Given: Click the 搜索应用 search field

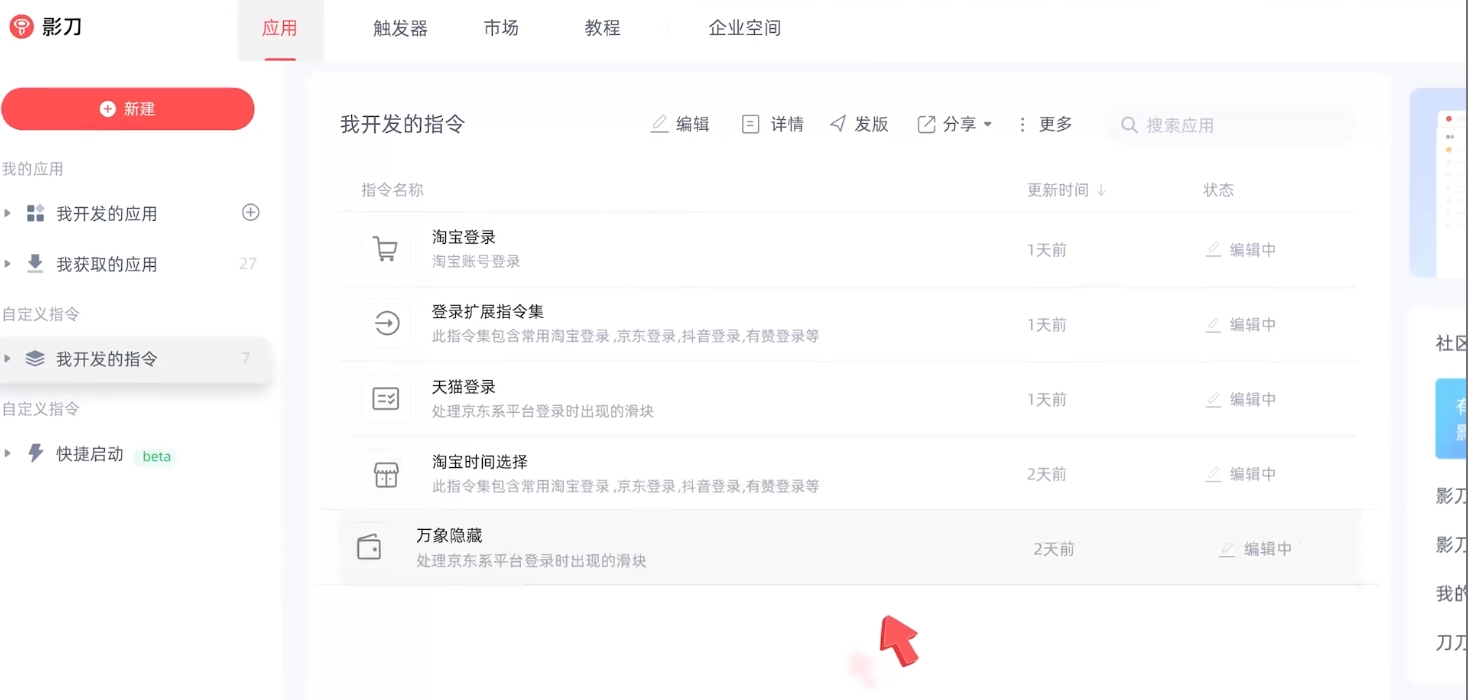Looking at the screenshot, I should tap(1230, 125).
